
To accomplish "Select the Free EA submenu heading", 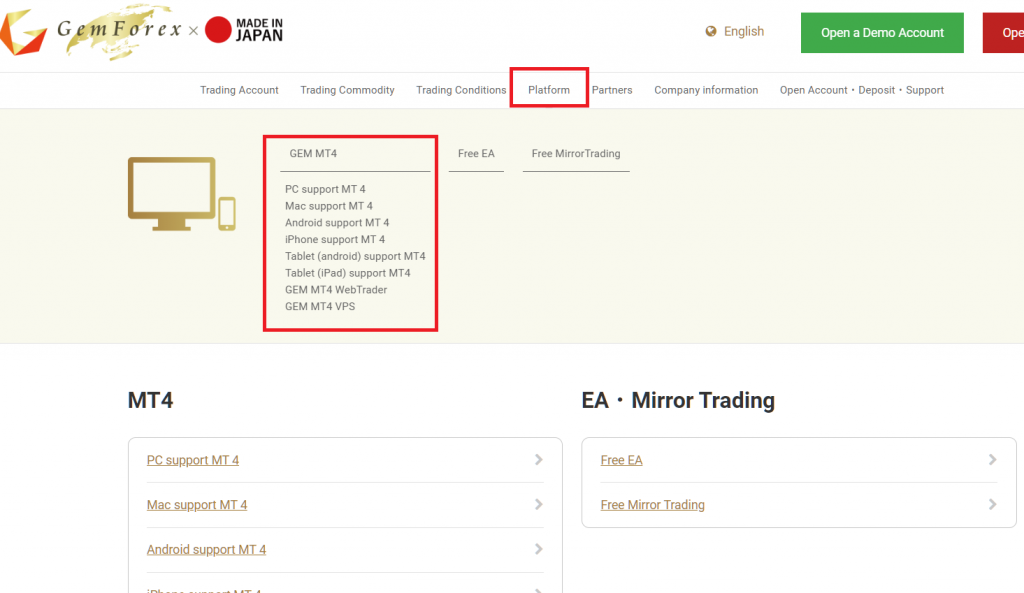I will click(x=476, y=153).
